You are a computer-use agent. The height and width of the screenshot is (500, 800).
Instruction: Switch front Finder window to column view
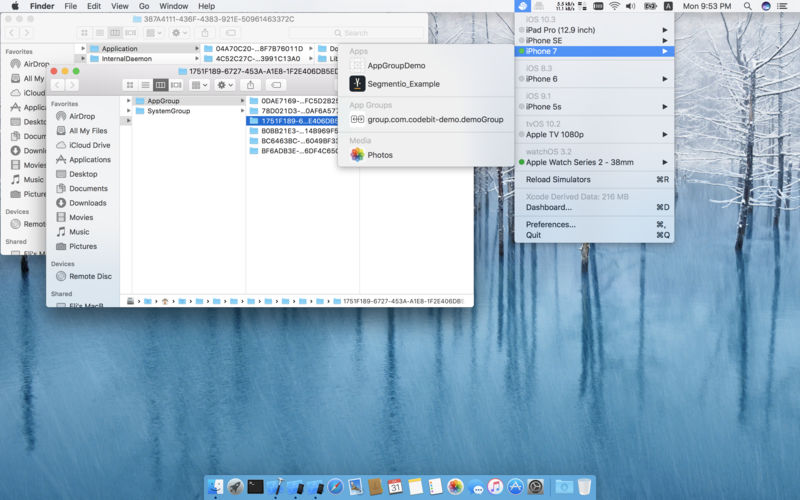click(x=161, y=85)
